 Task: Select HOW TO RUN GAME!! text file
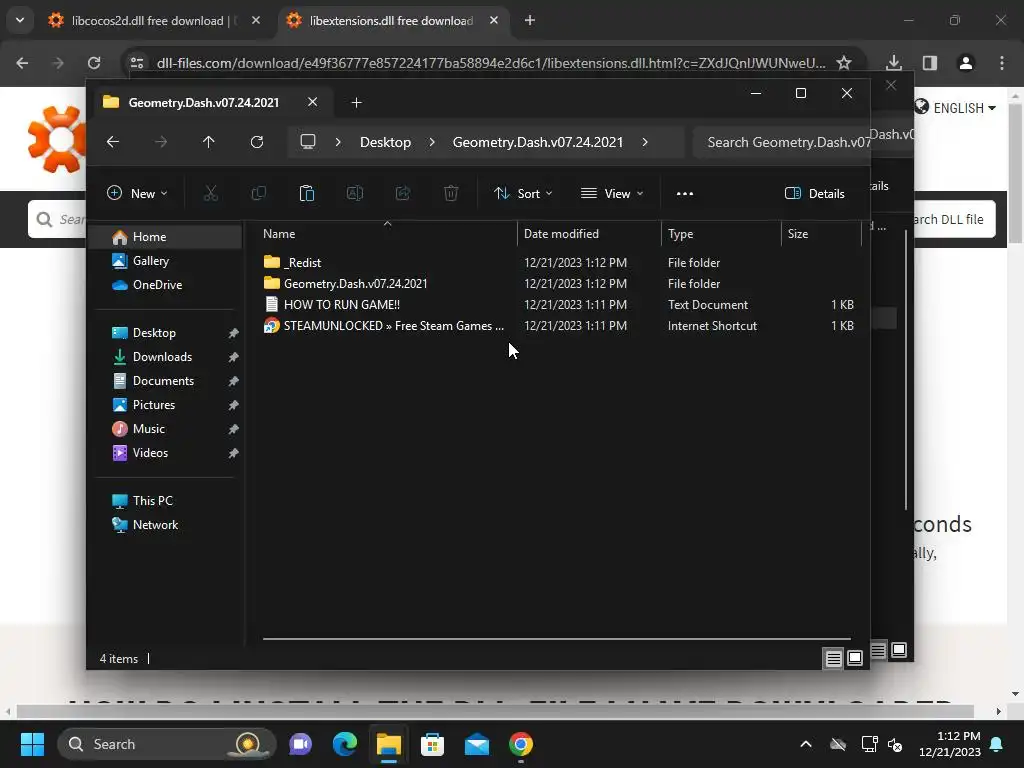558,304
